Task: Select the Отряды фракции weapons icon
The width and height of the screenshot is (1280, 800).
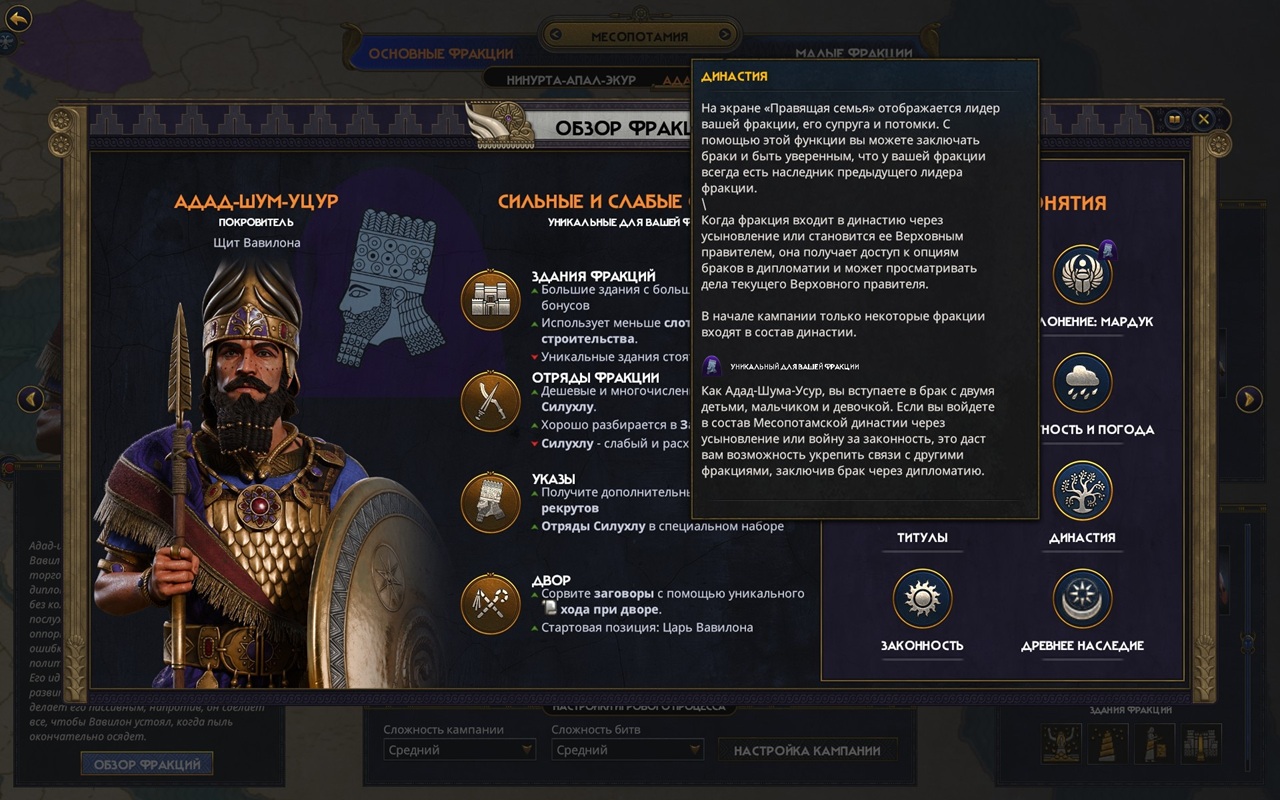Action: [491, 401]
